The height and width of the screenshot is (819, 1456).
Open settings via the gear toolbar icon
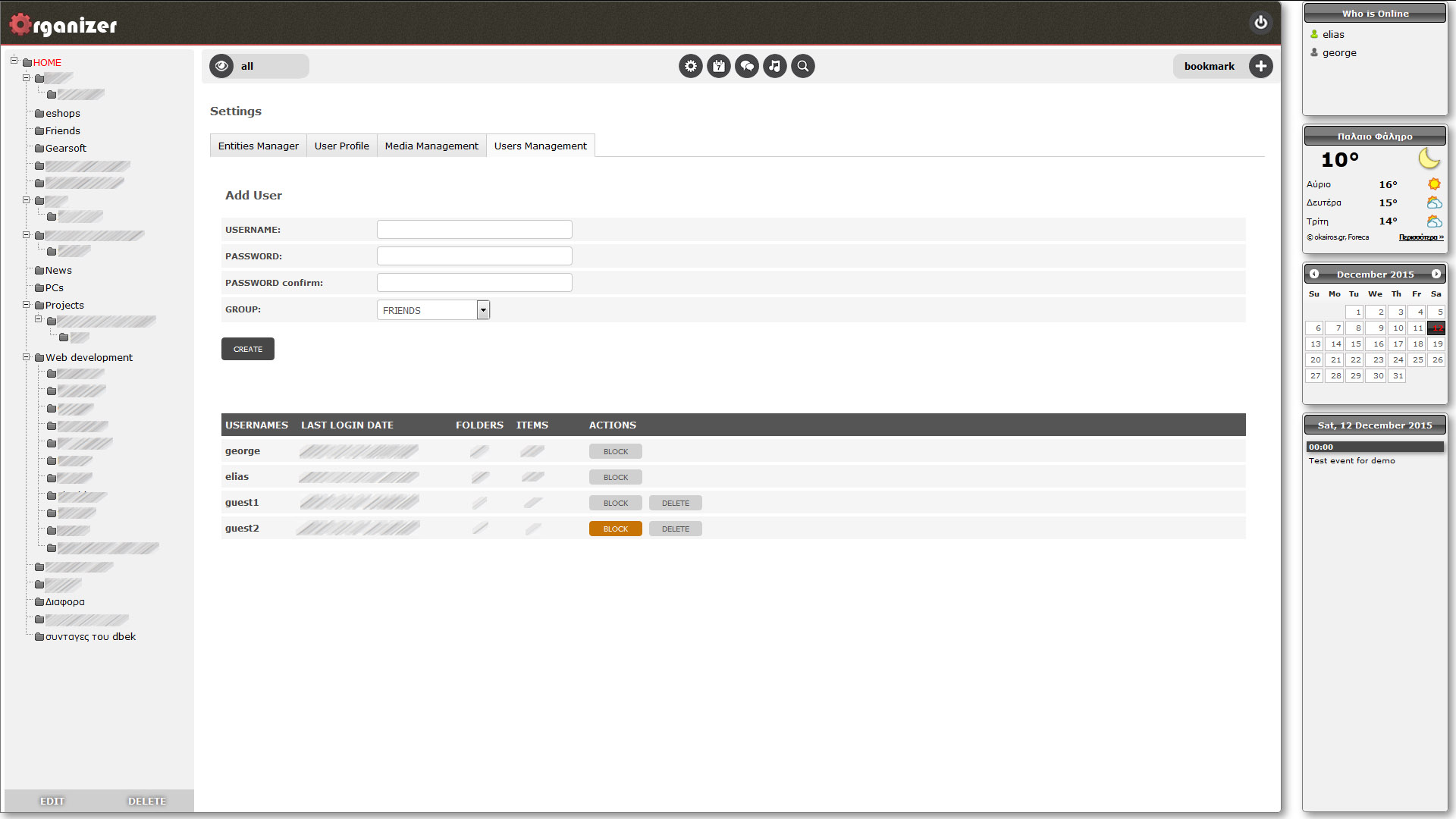pos(690,66)
